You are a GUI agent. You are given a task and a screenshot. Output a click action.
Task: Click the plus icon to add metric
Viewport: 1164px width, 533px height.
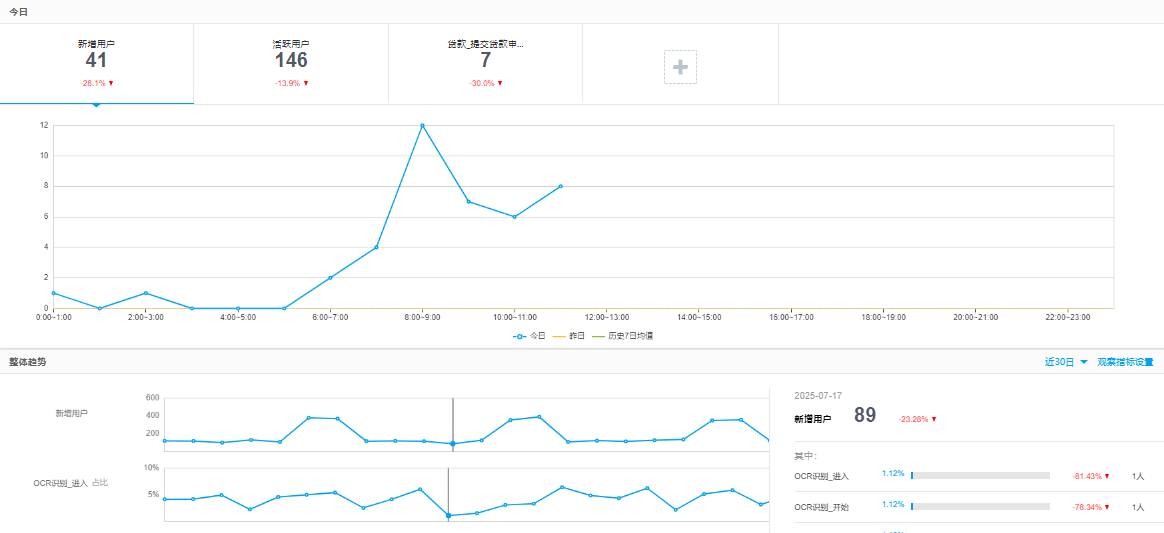click(x=680, y=67)
